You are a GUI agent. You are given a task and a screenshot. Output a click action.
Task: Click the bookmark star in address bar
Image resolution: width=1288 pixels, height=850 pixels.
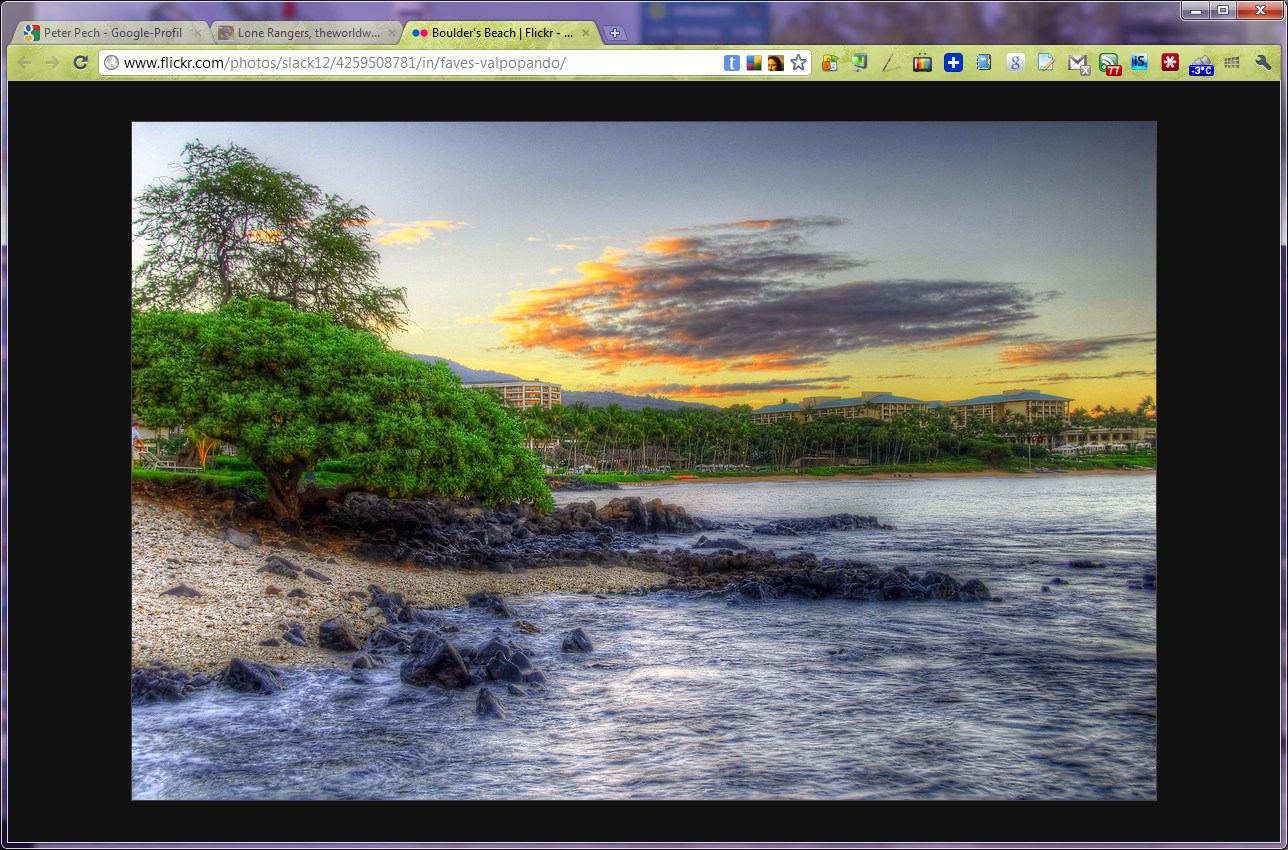click(x=798, y=63)
